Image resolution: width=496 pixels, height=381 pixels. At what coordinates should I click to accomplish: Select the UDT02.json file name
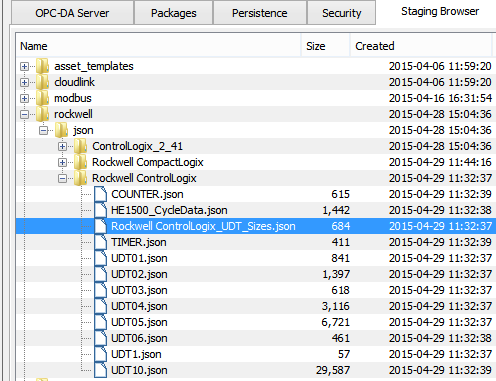pyautogui.click(x=139, y=274)
